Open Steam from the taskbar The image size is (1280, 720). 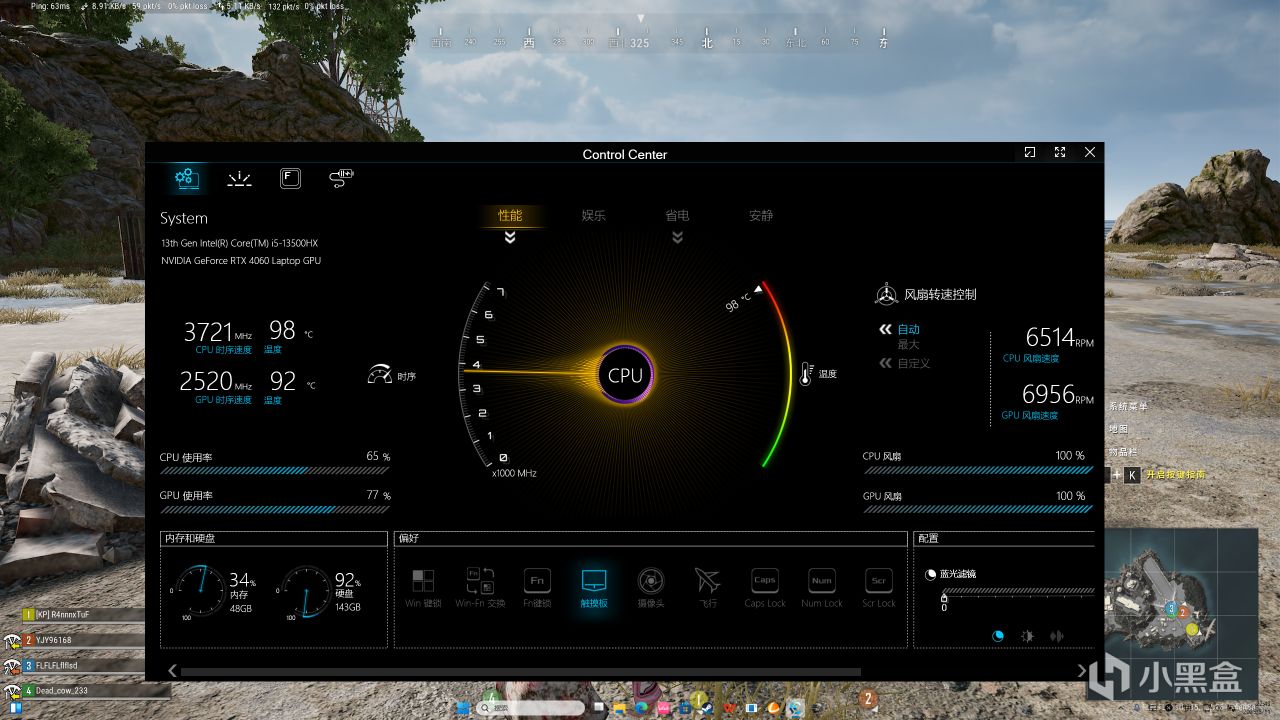708,708
